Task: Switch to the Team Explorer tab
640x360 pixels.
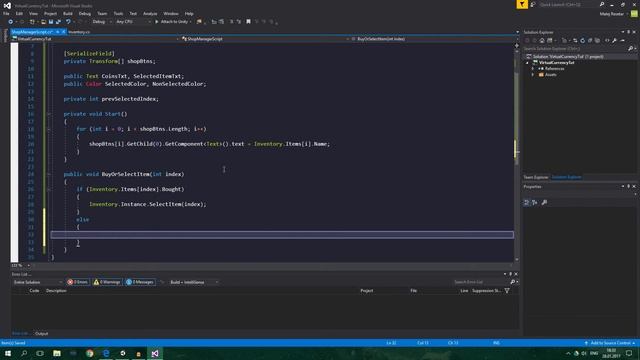Action: click(536, 177)
